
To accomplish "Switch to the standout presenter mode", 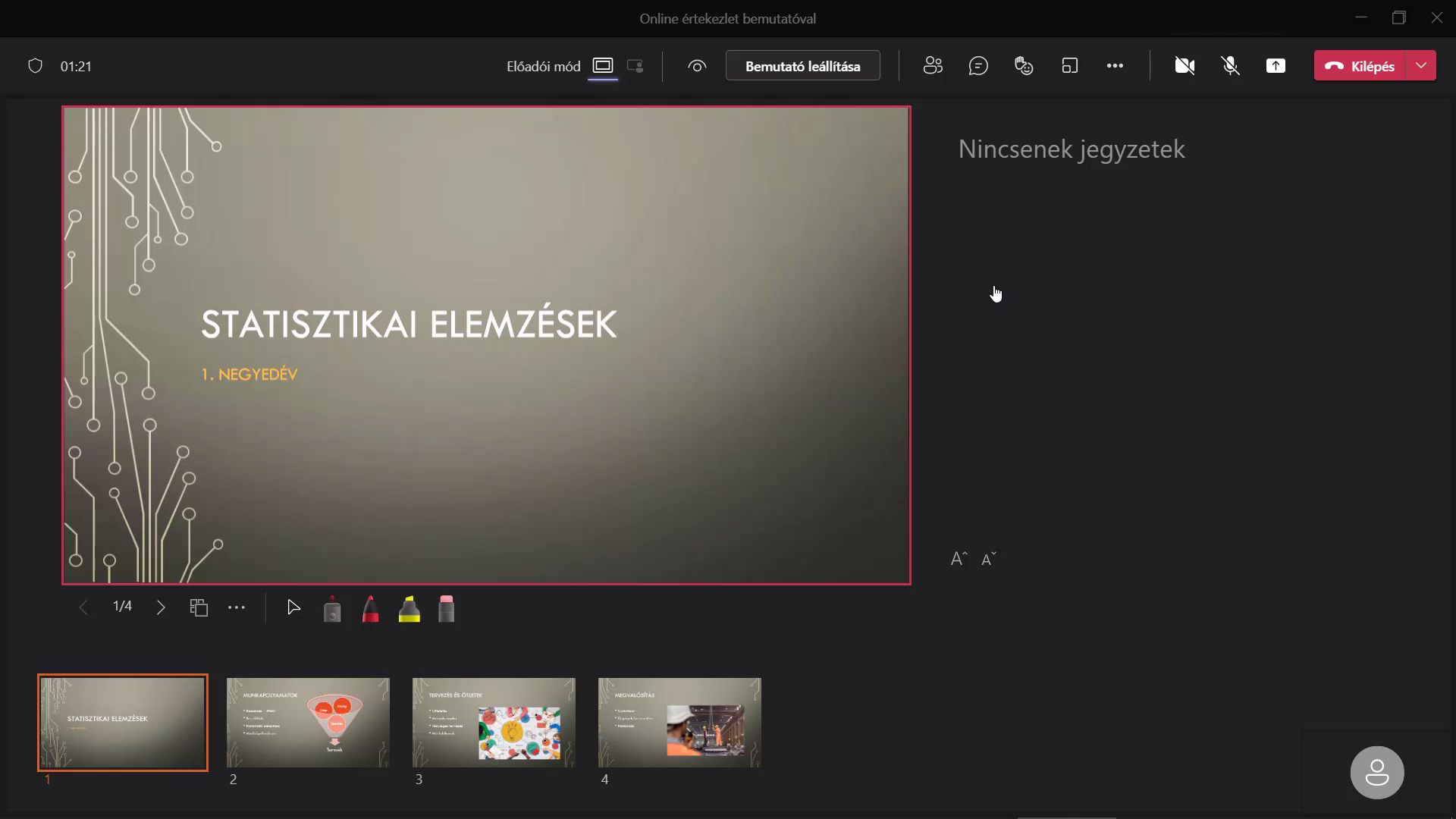I will 635,66.
